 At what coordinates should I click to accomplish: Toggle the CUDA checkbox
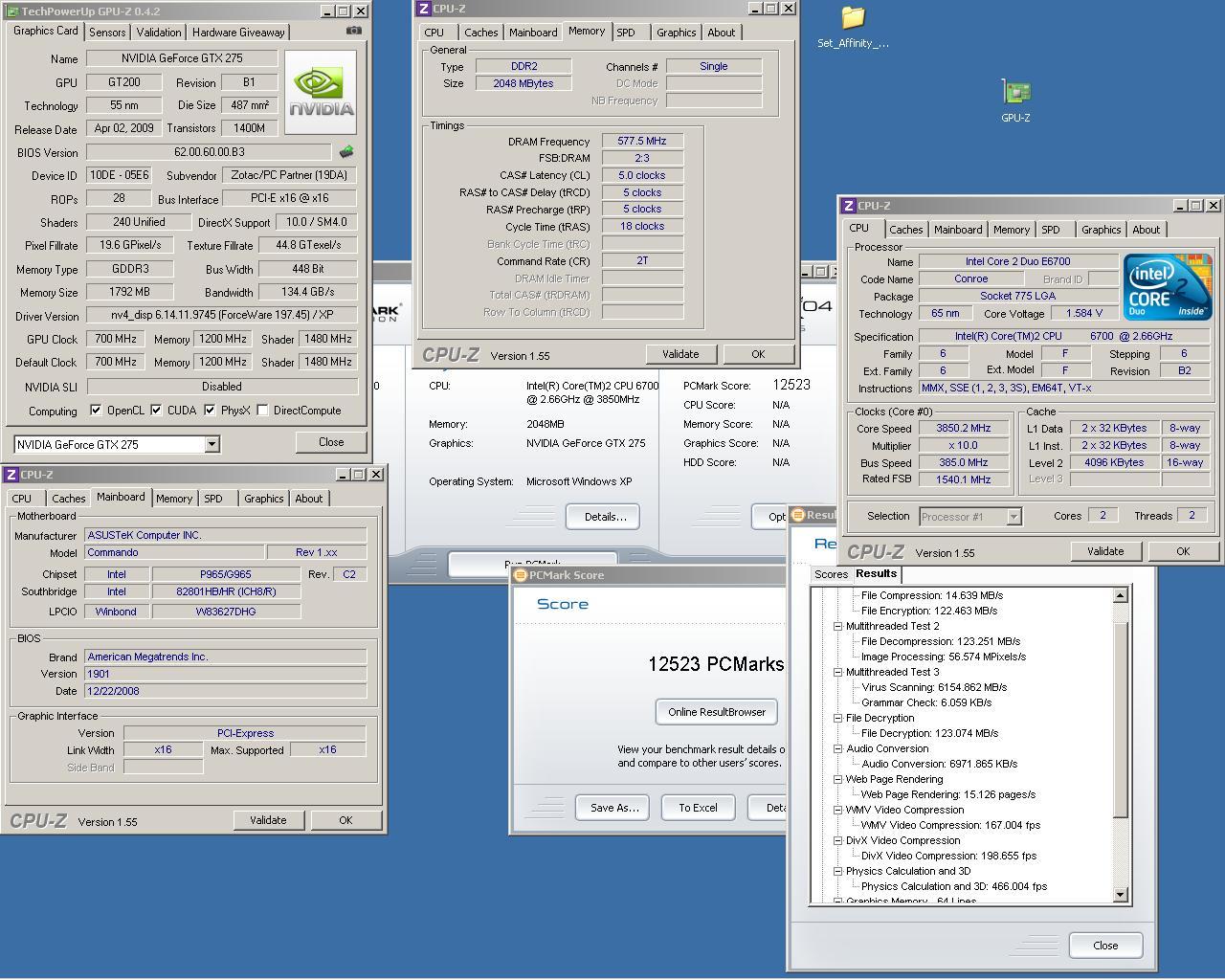click(156, 410)
